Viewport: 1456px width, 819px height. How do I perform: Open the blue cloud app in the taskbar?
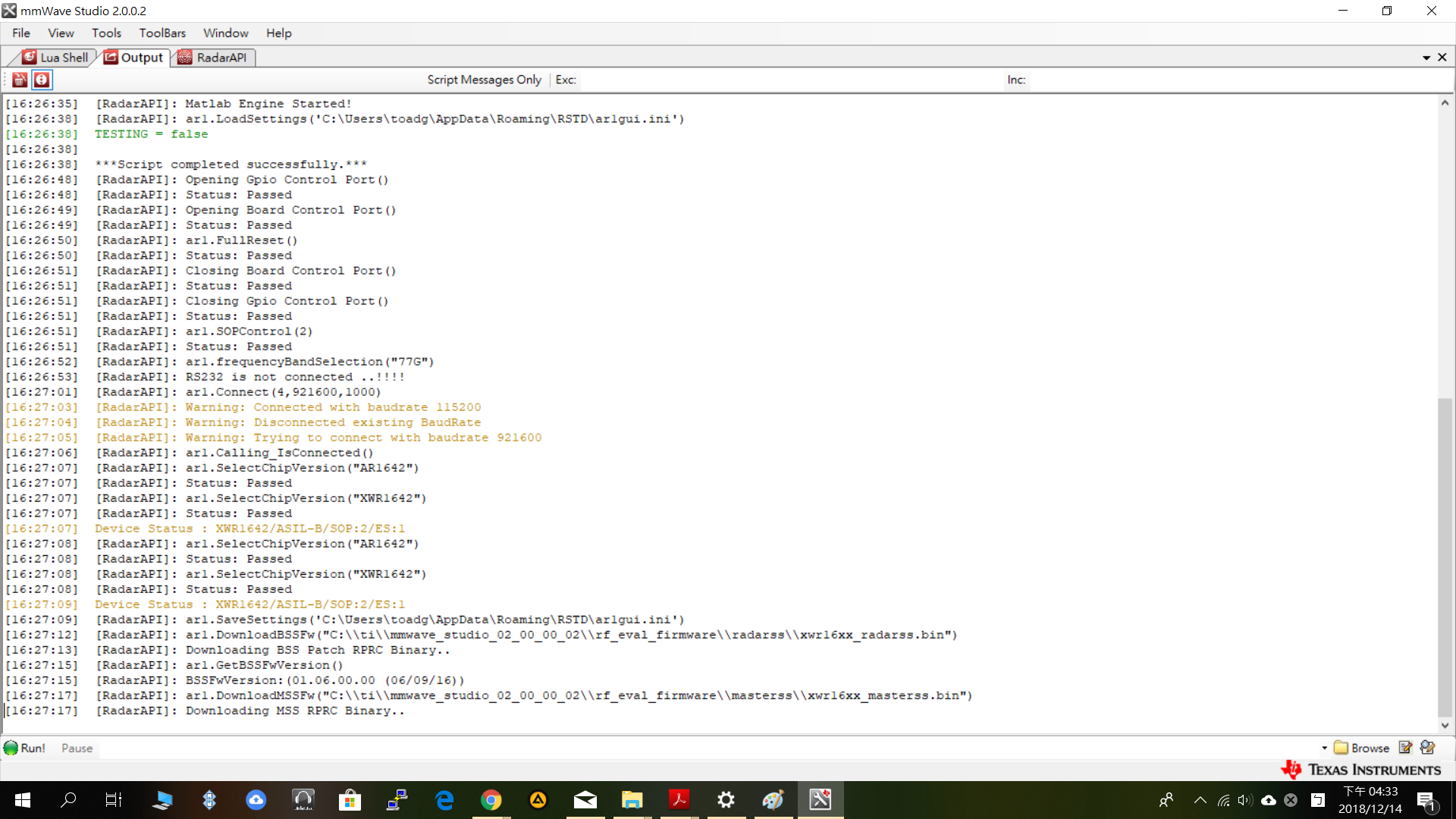coord(256,800)
